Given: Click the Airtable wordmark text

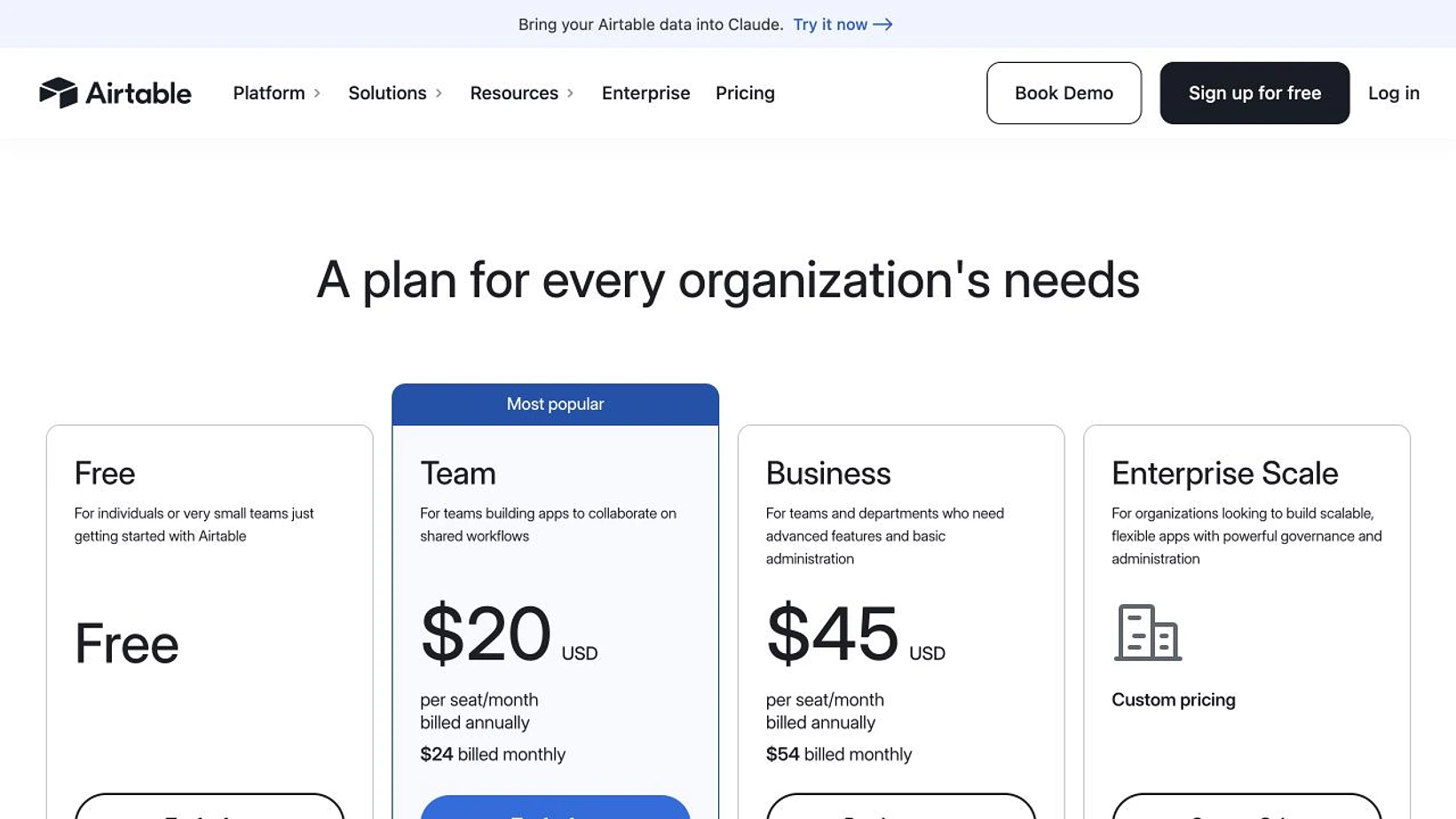Looking at the screenshot, I should (x=138, y=93).
